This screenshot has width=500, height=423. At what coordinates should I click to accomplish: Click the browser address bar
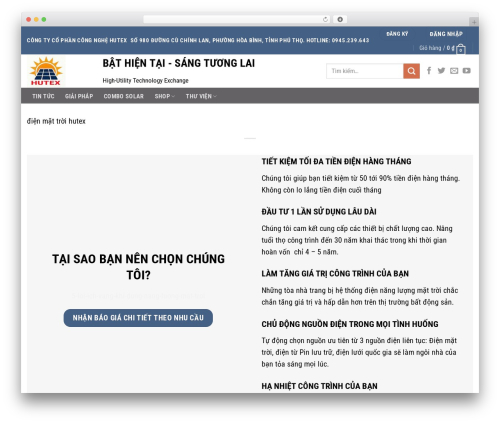[237, 19]
